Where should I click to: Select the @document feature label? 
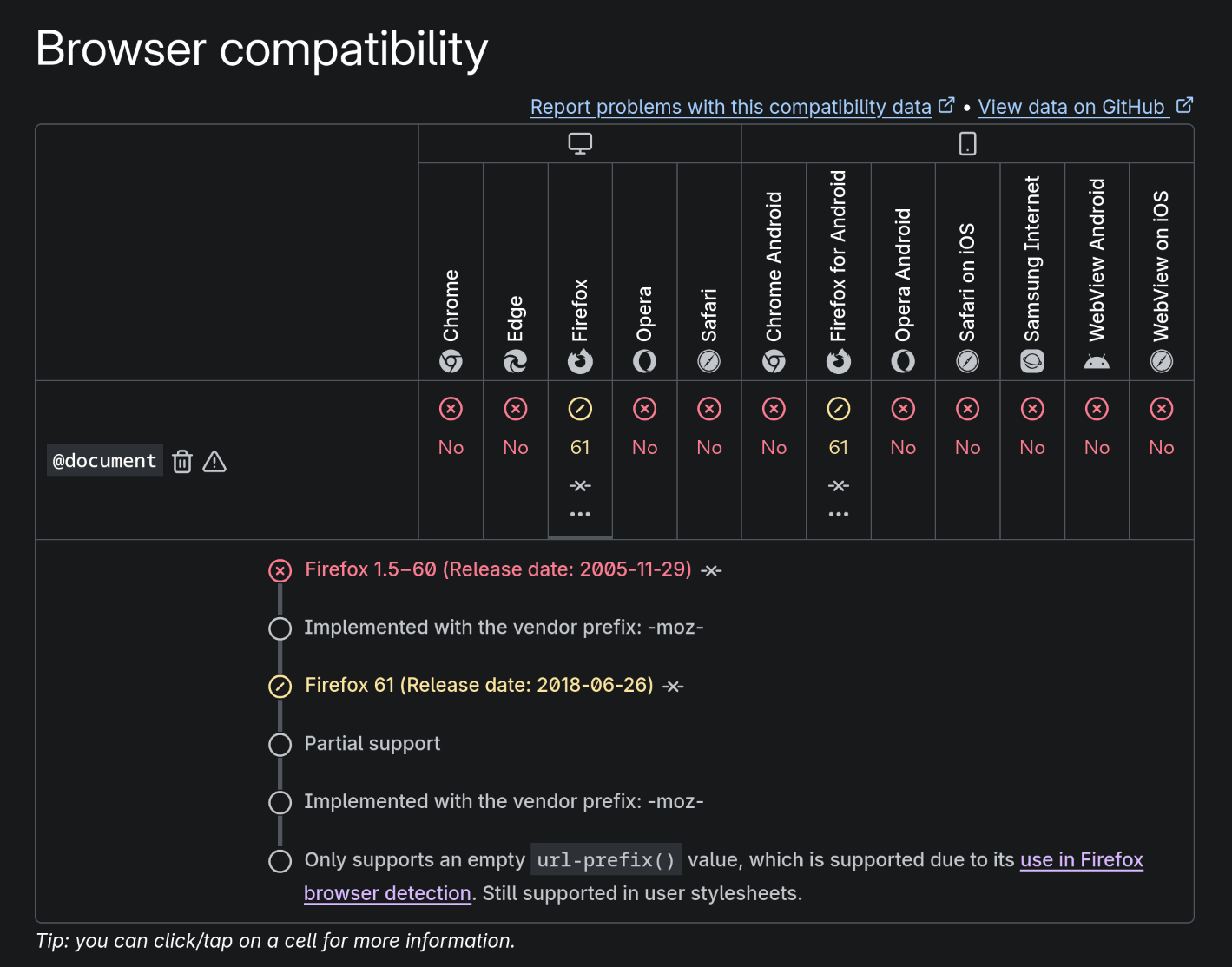point(105,461)
